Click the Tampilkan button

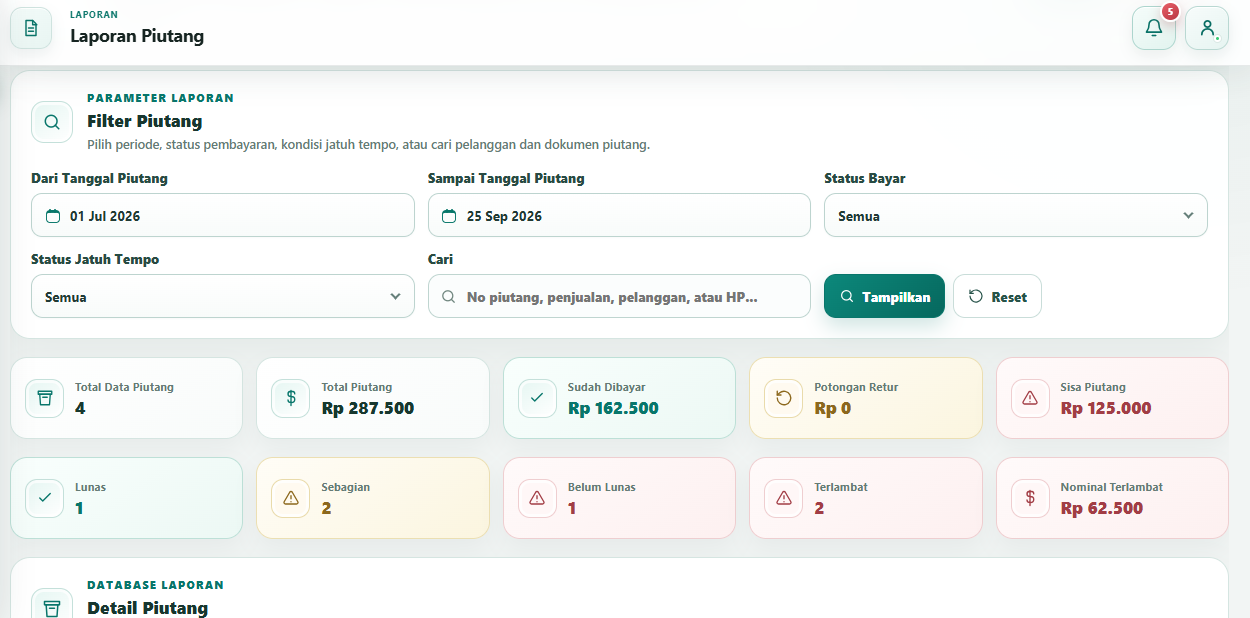(884, 296)
